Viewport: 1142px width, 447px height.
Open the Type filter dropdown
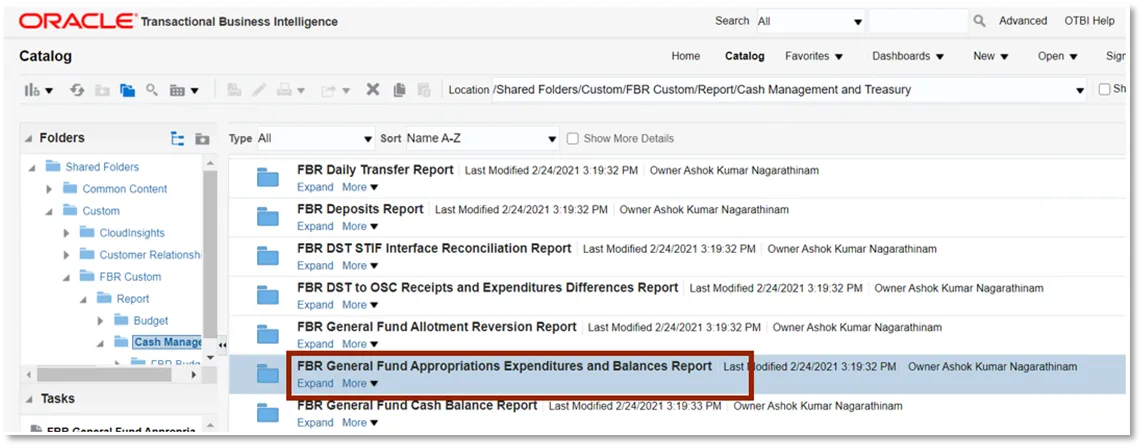pos(314,139)
